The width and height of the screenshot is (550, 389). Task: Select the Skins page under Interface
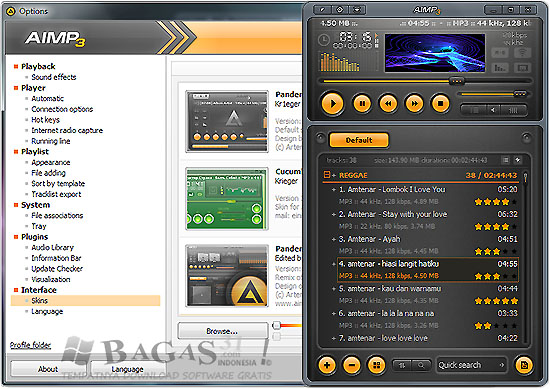[x=86, y=301]
